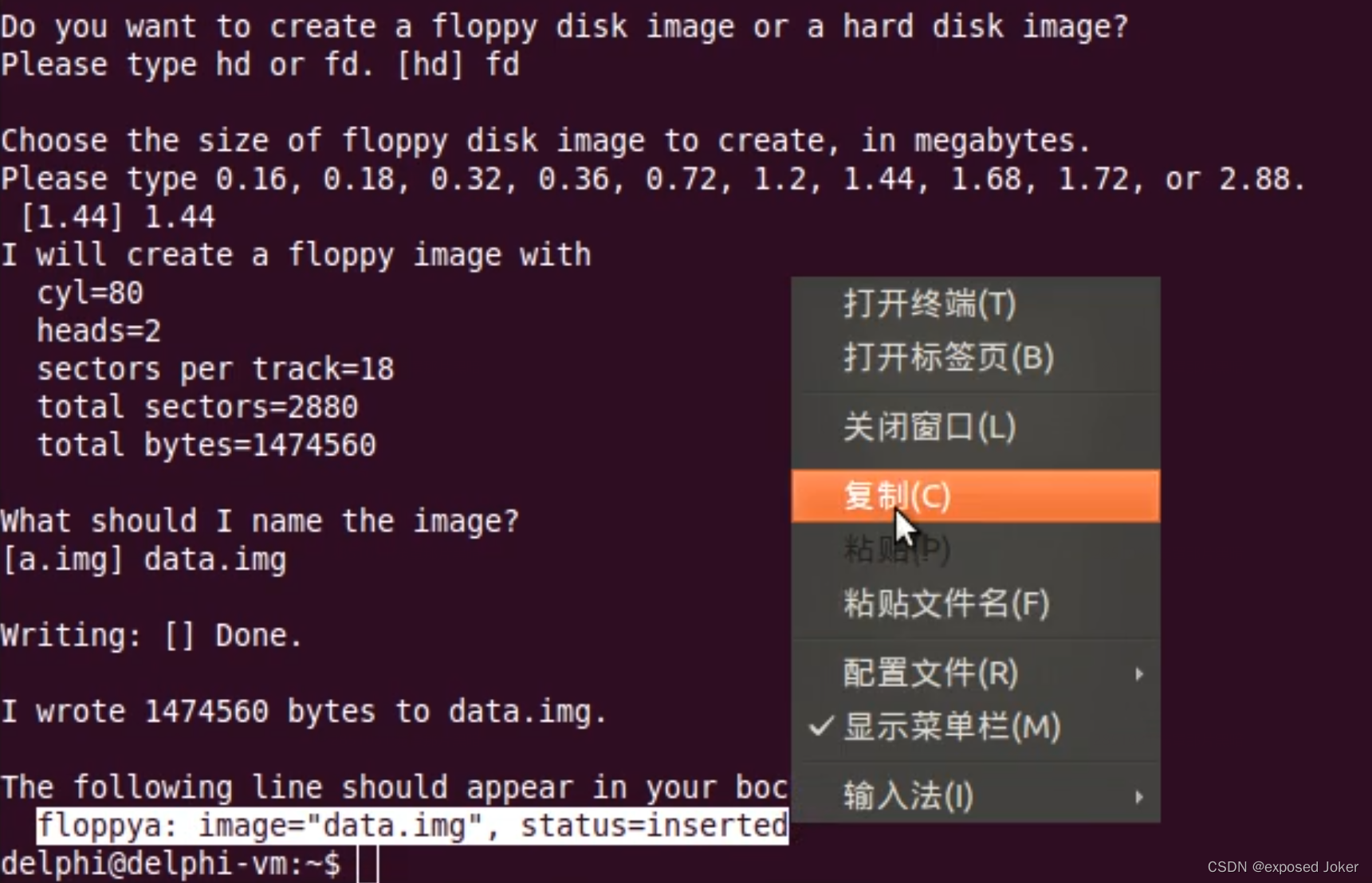
Task: Click the sectors per track=18 line
Action: point(215,369)
